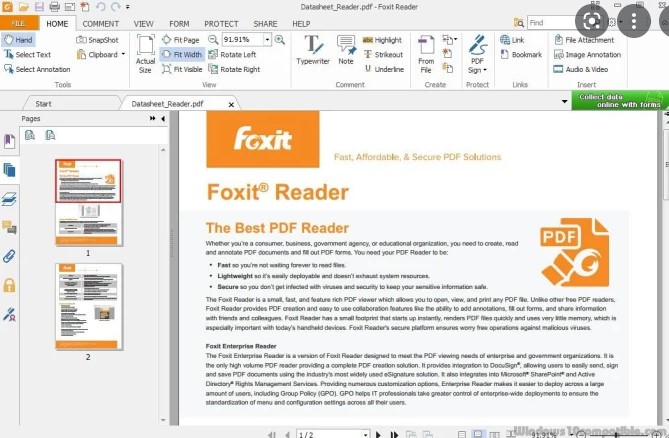This screenshot has width=669, height=438.
Task: Click the Open folder quick-access icon
Action: tap(23, 6)
